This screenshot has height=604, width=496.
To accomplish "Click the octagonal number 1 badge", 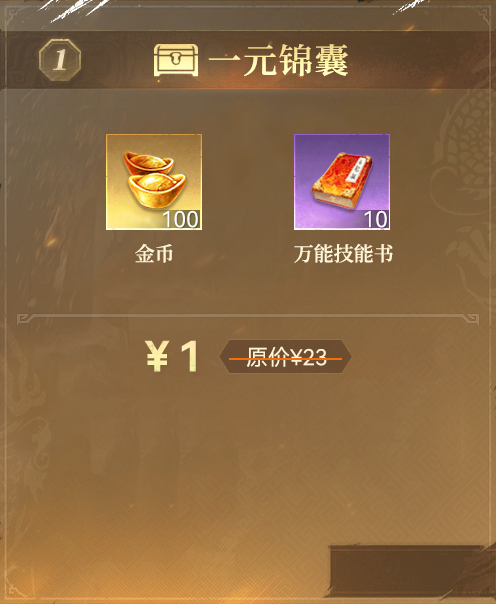I will click(60, 60).
